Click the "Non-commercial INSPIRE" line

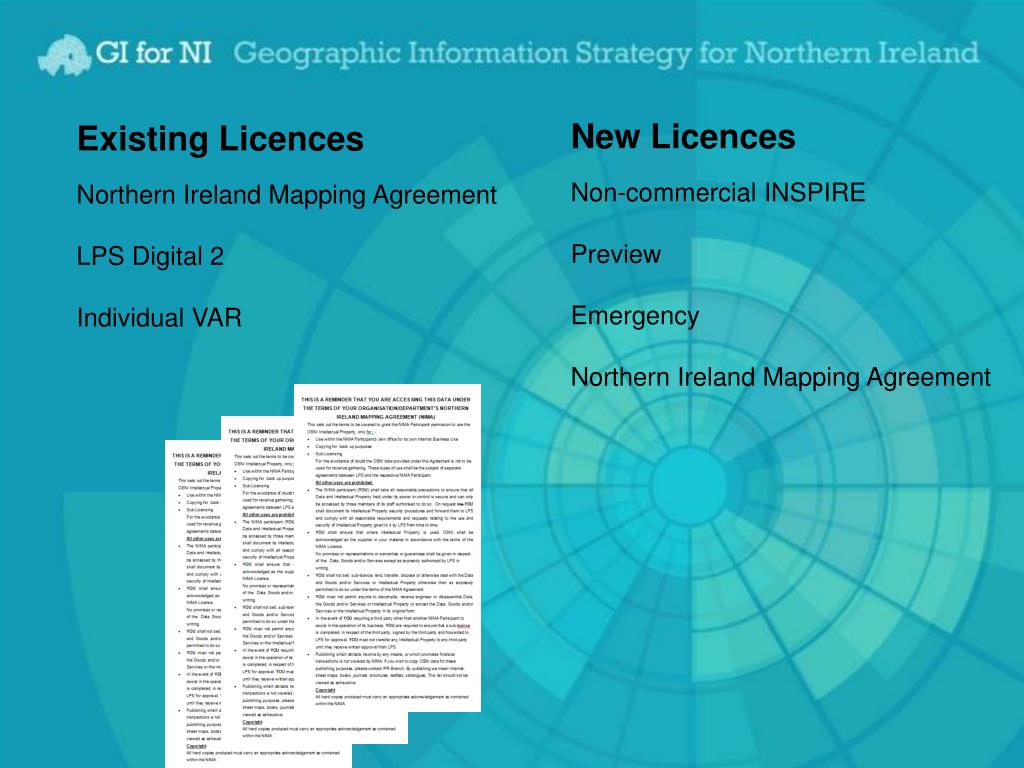pos(718,193)
